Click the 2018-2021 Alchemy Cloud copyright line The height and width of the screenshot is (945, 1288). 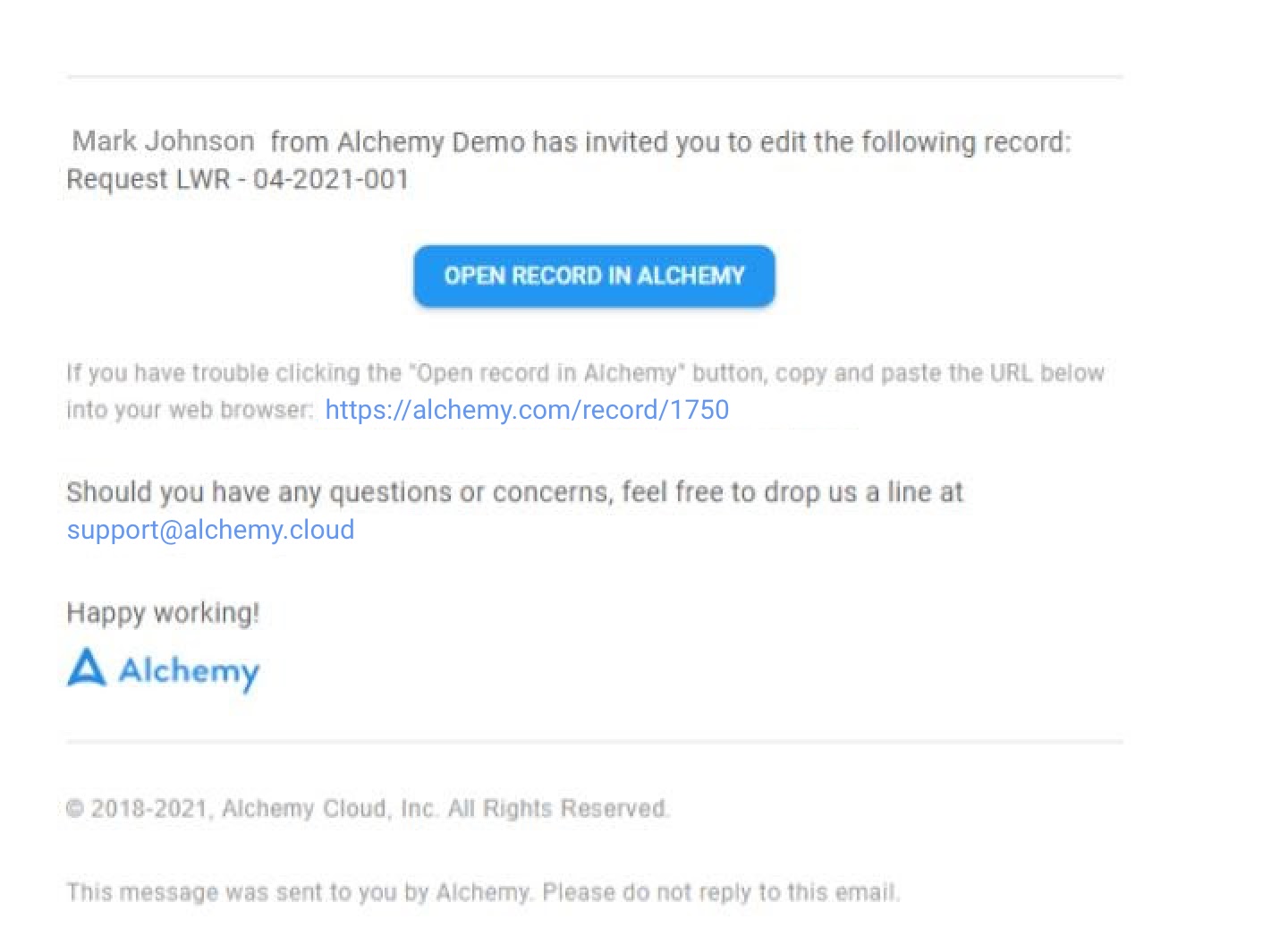pos(367,809)
